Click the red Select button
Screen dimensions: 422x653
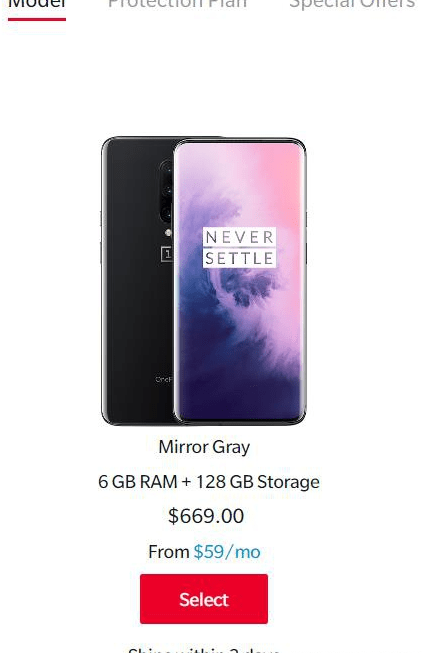click(204, 599)
